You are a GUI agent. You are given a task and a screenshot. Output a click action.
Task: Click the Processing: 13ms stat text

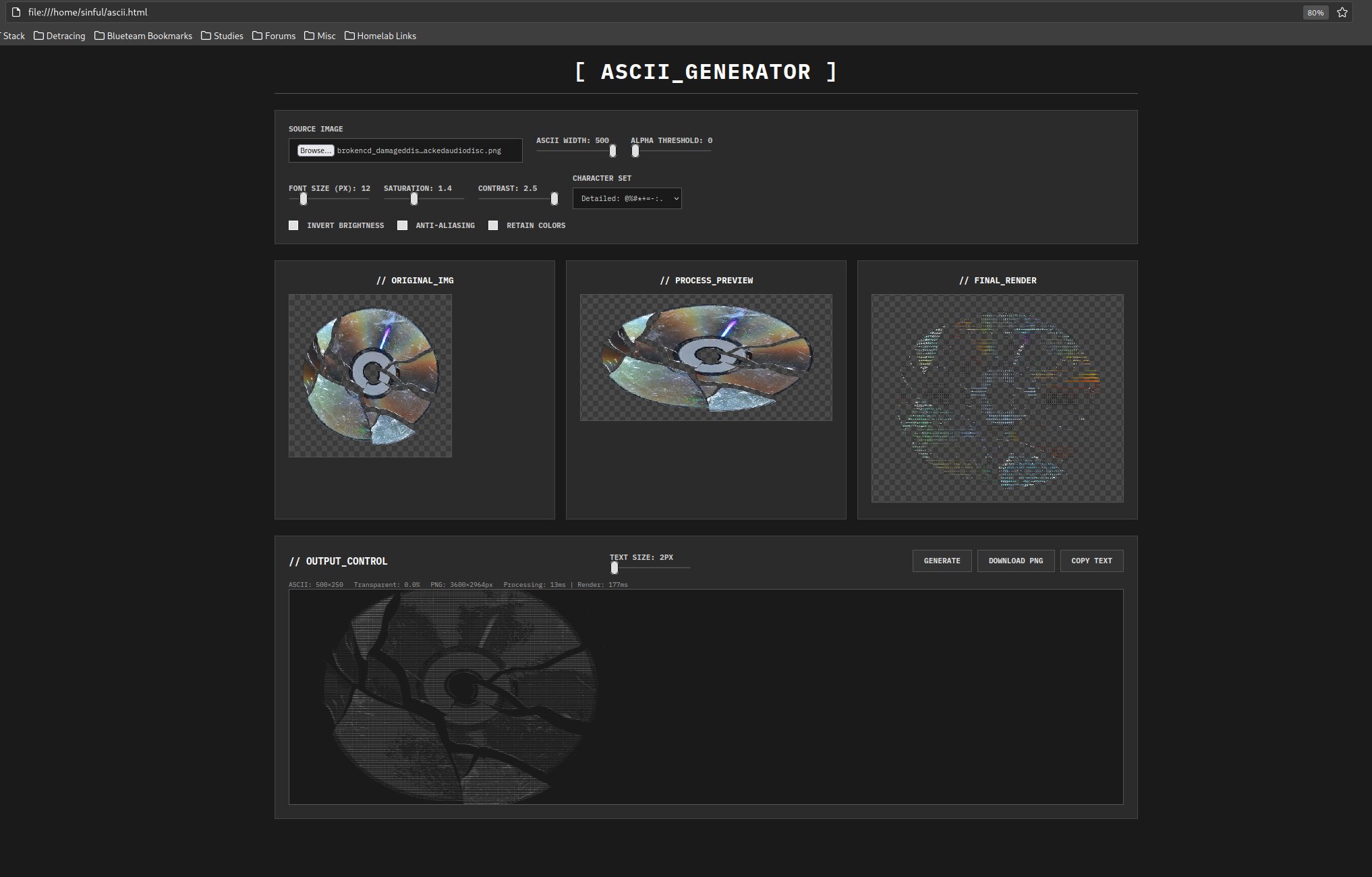(534, 585)
